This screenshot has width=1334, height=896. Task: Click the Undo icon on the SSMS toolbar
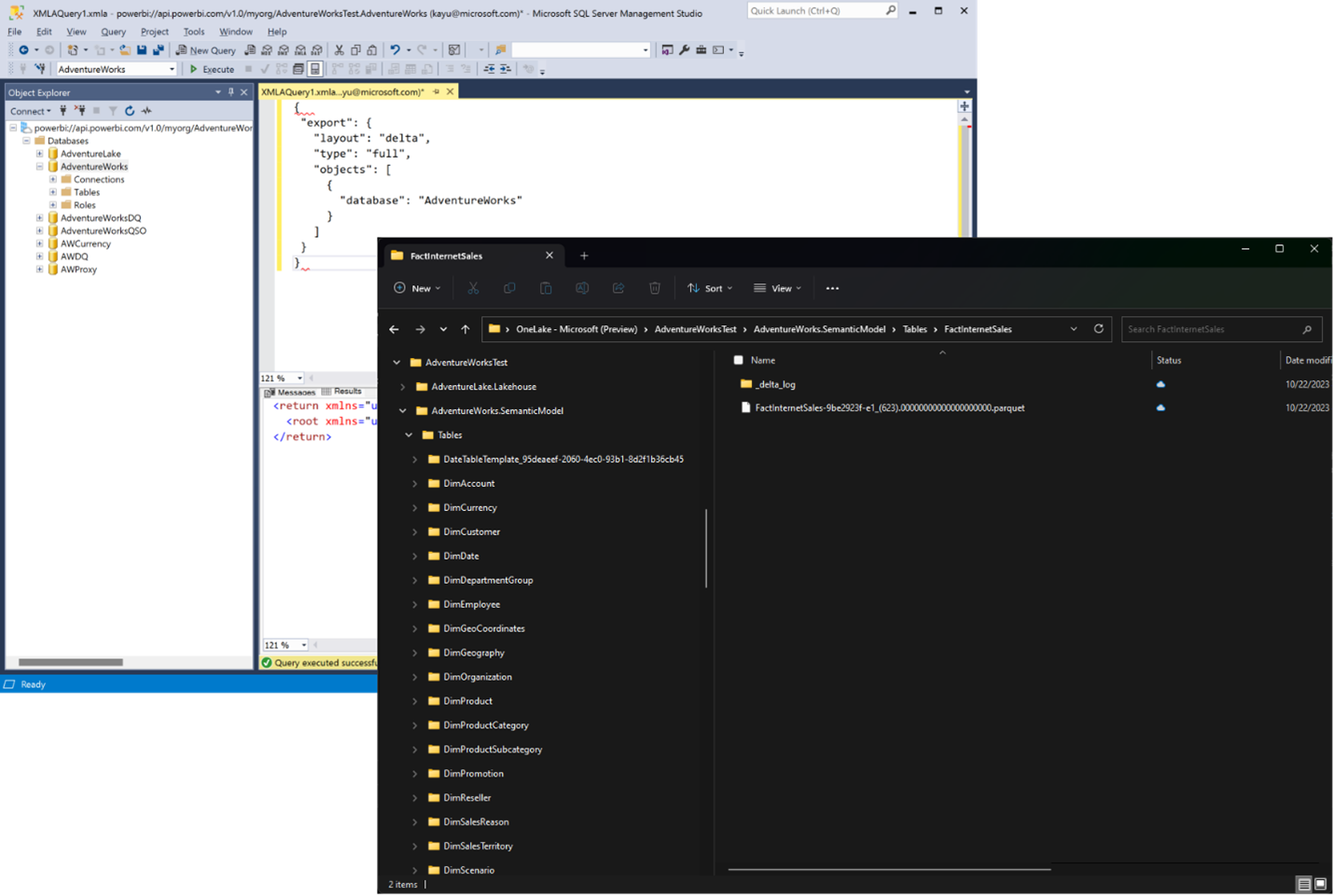(395, 49)
